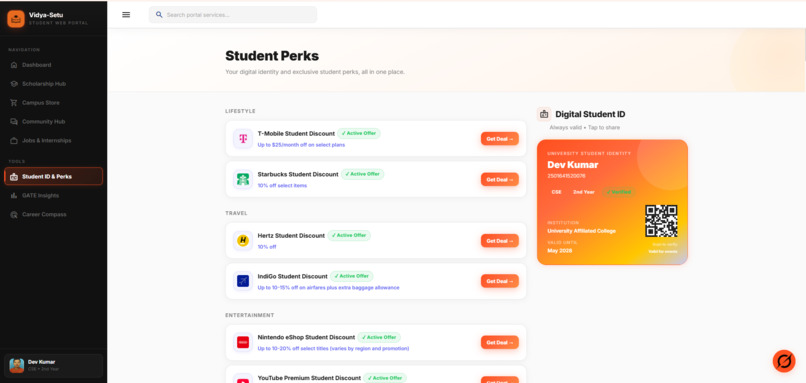This screenshot has height=383, width=806.
Task: Get Deal for Starbucks Student Discount
Action: click(x=500, y=179)
